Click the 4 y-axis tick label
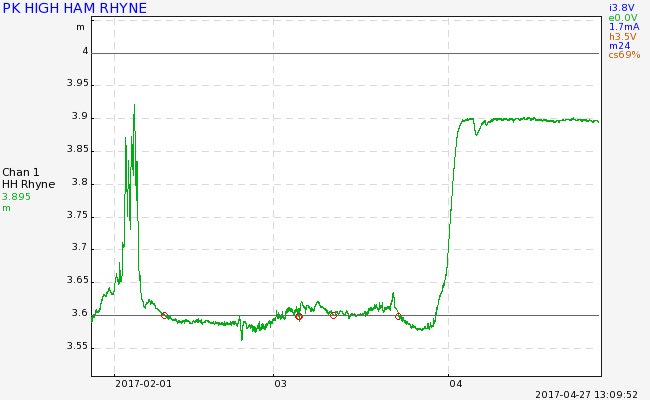Viewport: 650px width, 400px height. (85, 51)
